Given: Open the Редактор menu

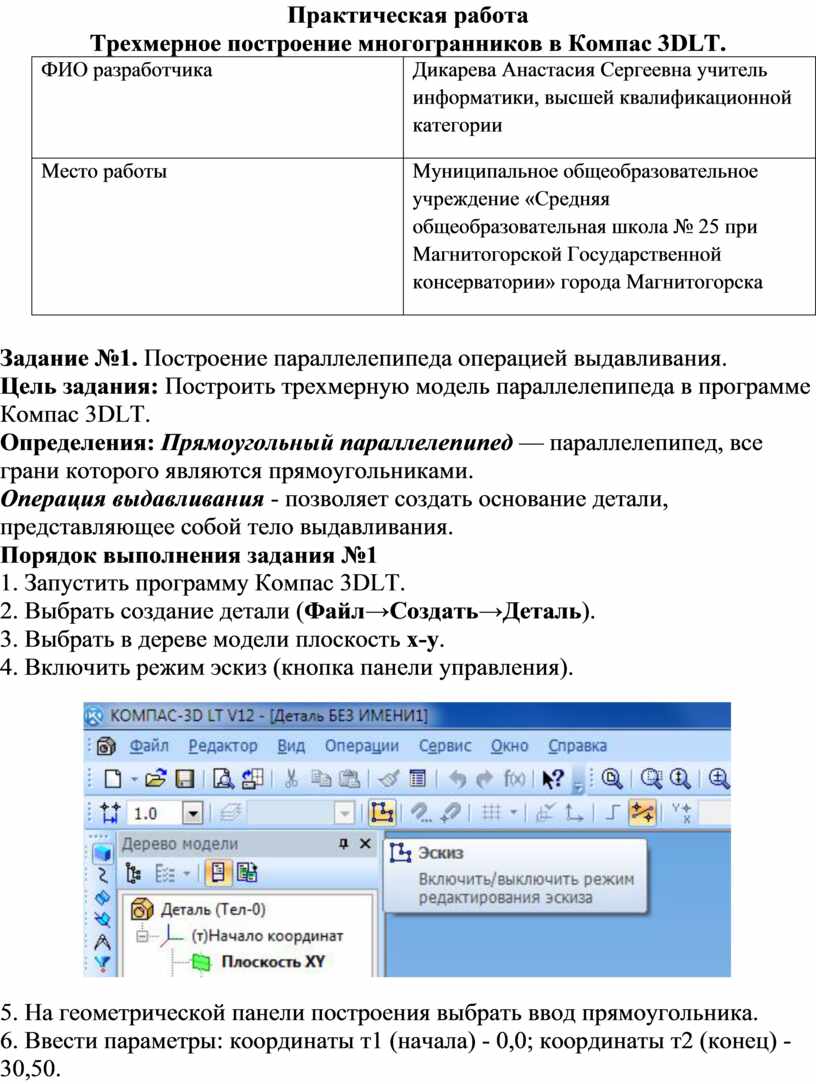Looking at the screenshot, I should pyautogui.click(x=223, y=746).
